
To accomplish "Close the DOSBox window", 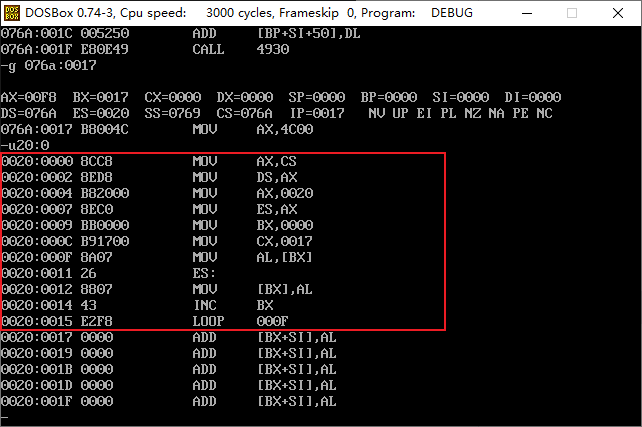I will click(618, 13).
